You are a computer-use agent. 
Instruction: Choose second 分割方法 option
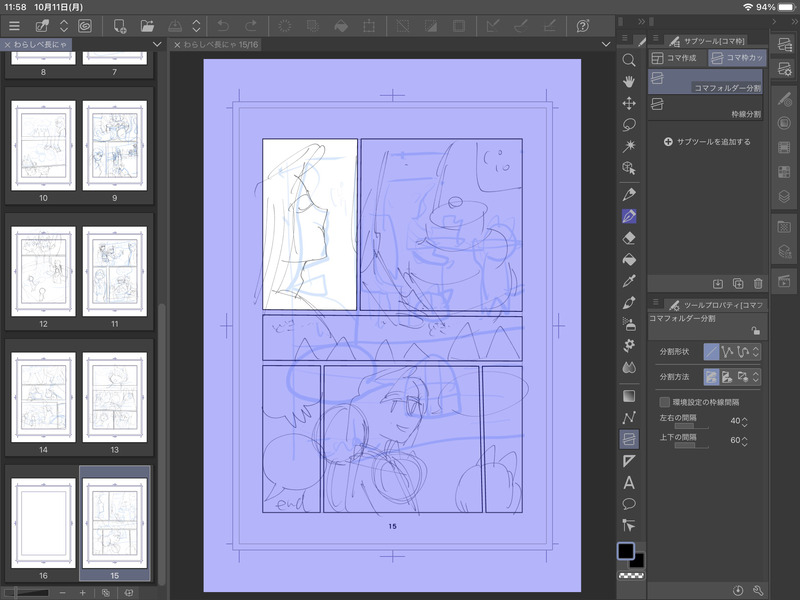(x=727, y=377)
